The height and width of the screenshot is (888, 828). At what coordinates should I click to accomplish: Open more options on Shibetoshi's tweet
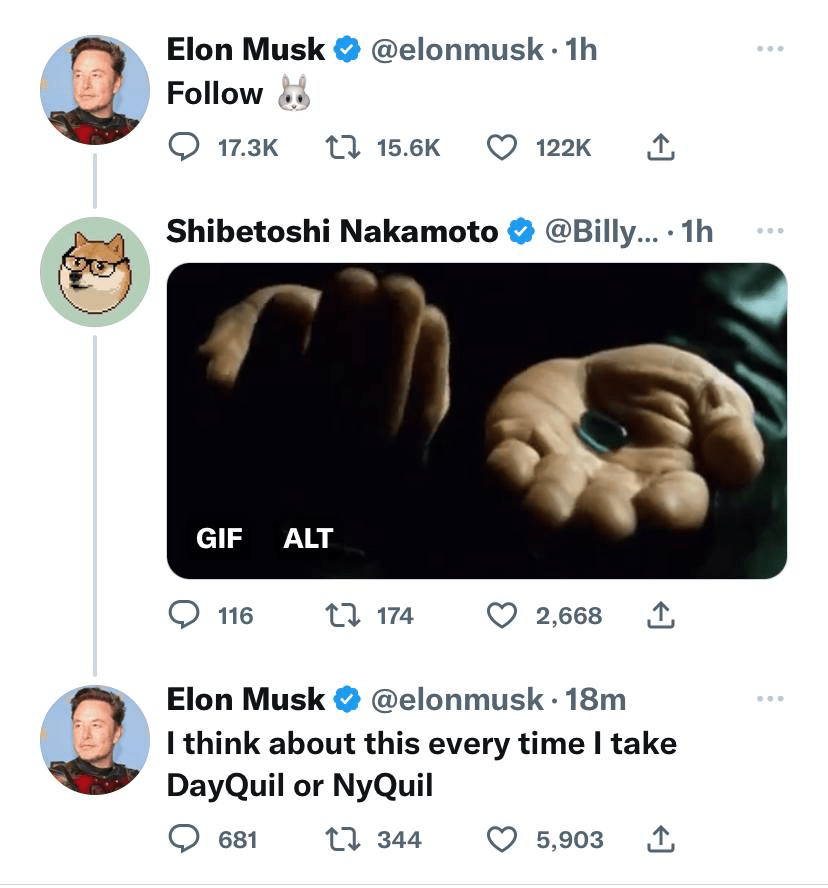click(770, 231)
